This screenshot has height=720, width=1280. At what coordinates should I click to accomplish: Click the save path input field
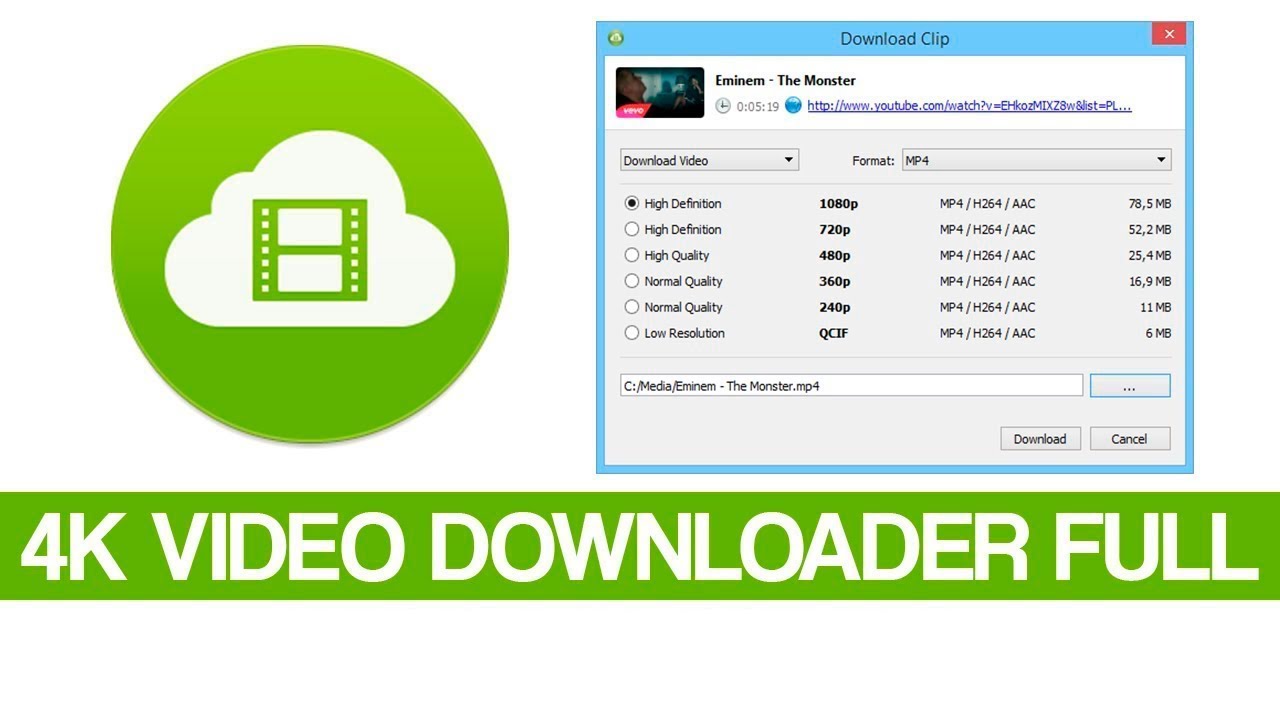coord(851,385)
